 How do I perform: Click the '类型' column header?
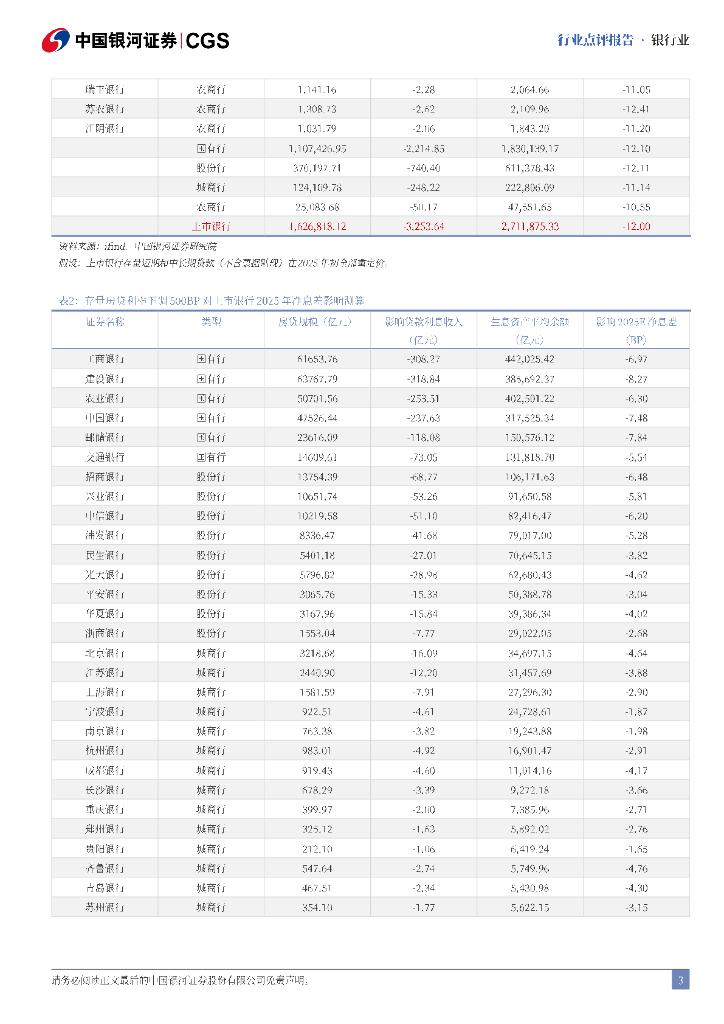click(211, 321)
